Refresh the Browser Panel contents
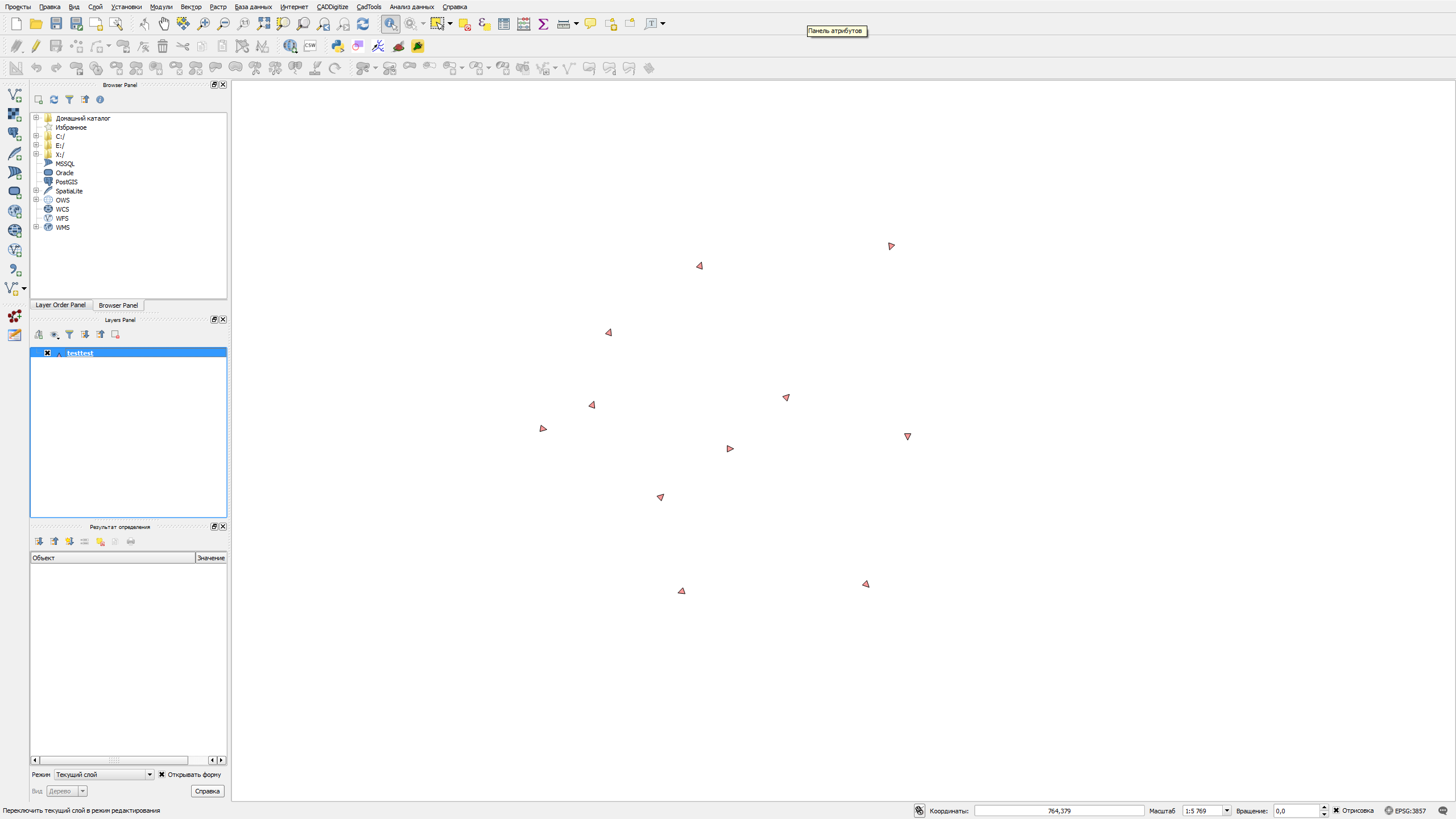Screen dimensions: 1456x819 (54, 100)
